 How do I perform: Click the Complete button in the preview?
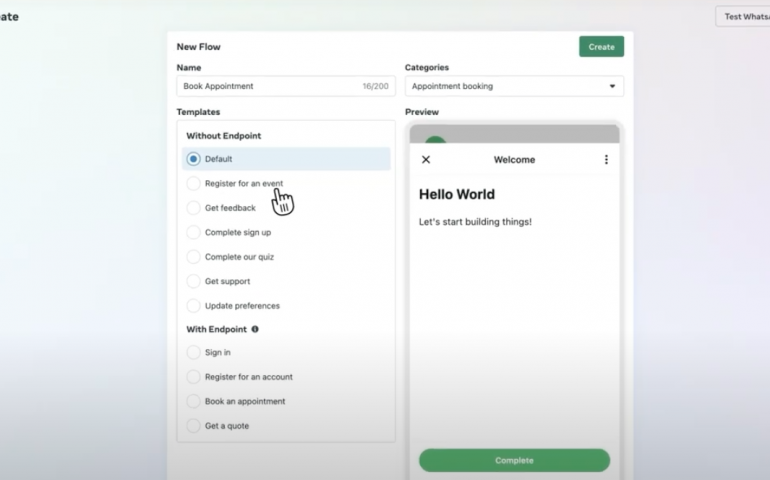pyautogui.click(x=514, y=460)
